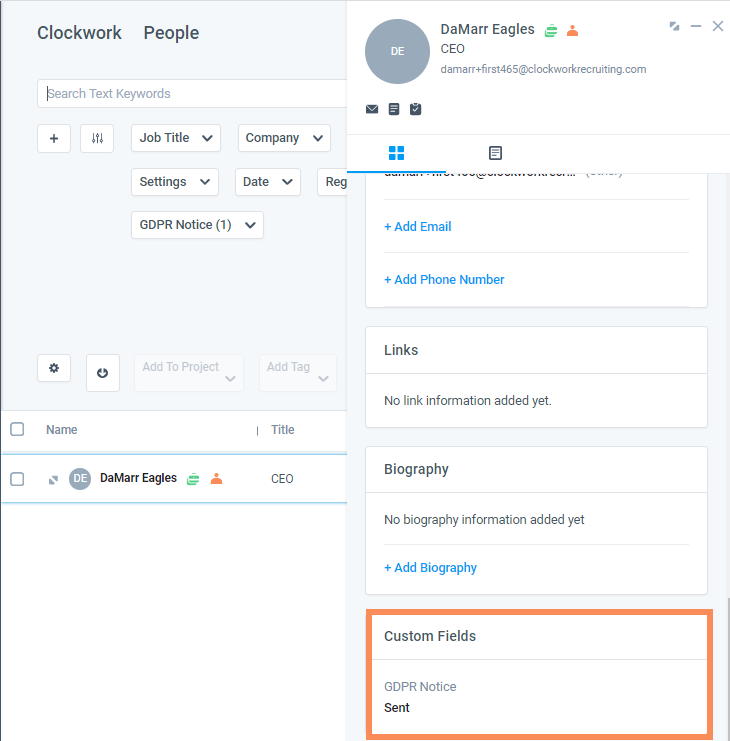Click green briefcase icon beside profile name
The height and width of the screenshot is (741, 730).
tap(551, 31)
